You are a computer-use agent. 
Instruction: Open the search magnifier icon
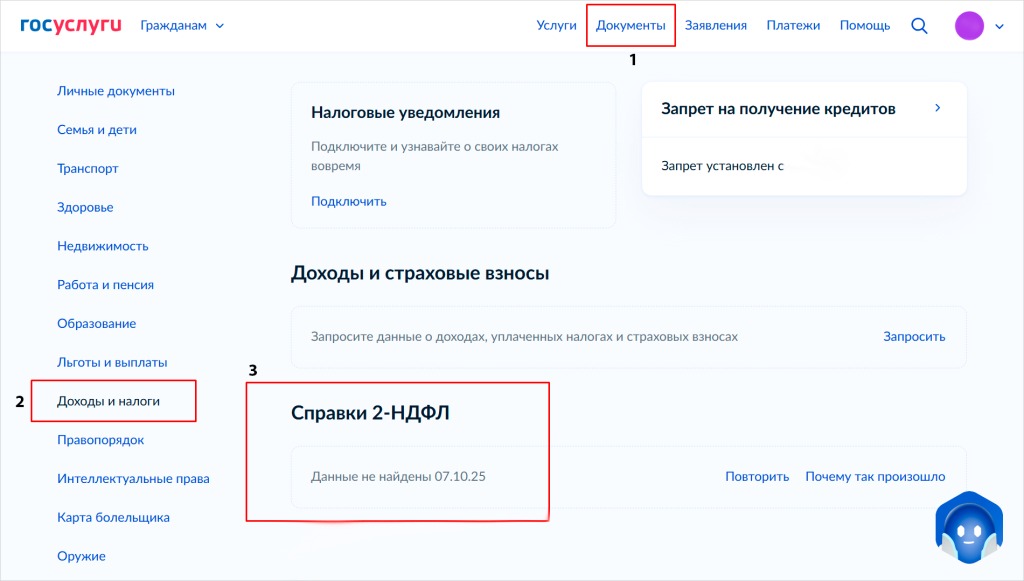tap(919, 26)
